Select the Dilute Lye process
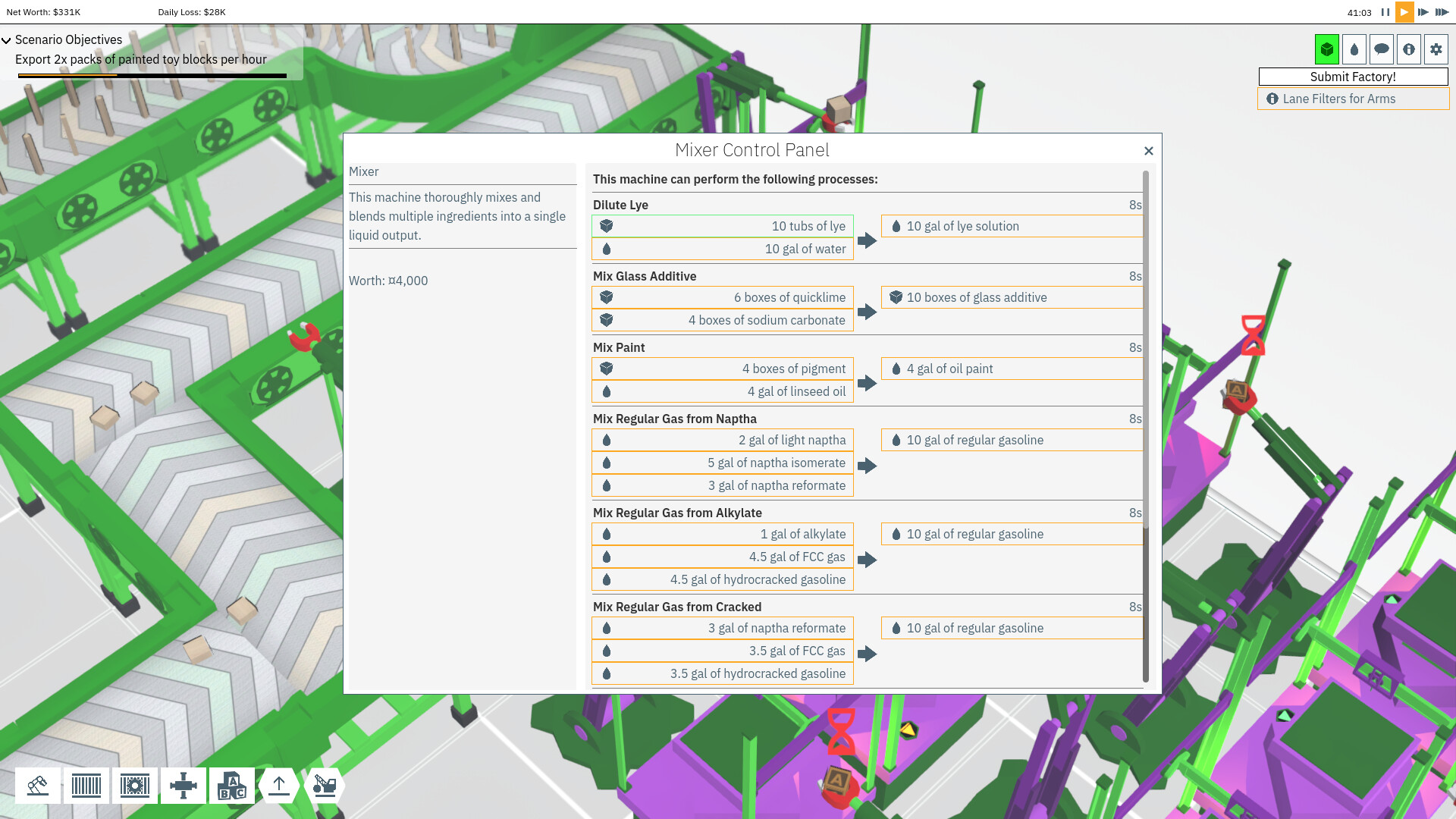Viewport: 1456px width, 819px height. click(x=620, y=205)
